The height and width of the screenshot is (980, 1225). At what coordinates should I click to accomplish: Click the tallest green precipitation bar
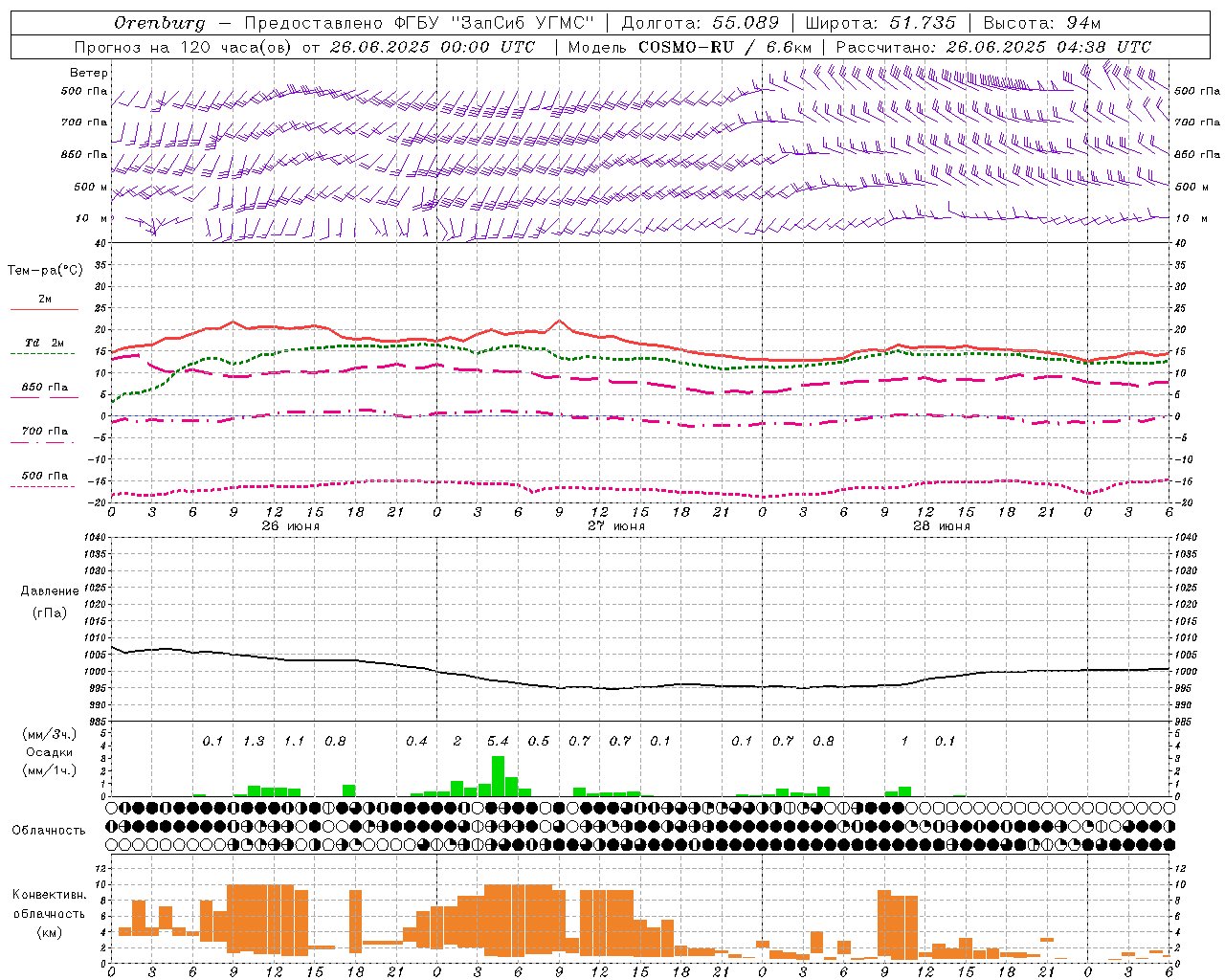(x=498, y=776)
